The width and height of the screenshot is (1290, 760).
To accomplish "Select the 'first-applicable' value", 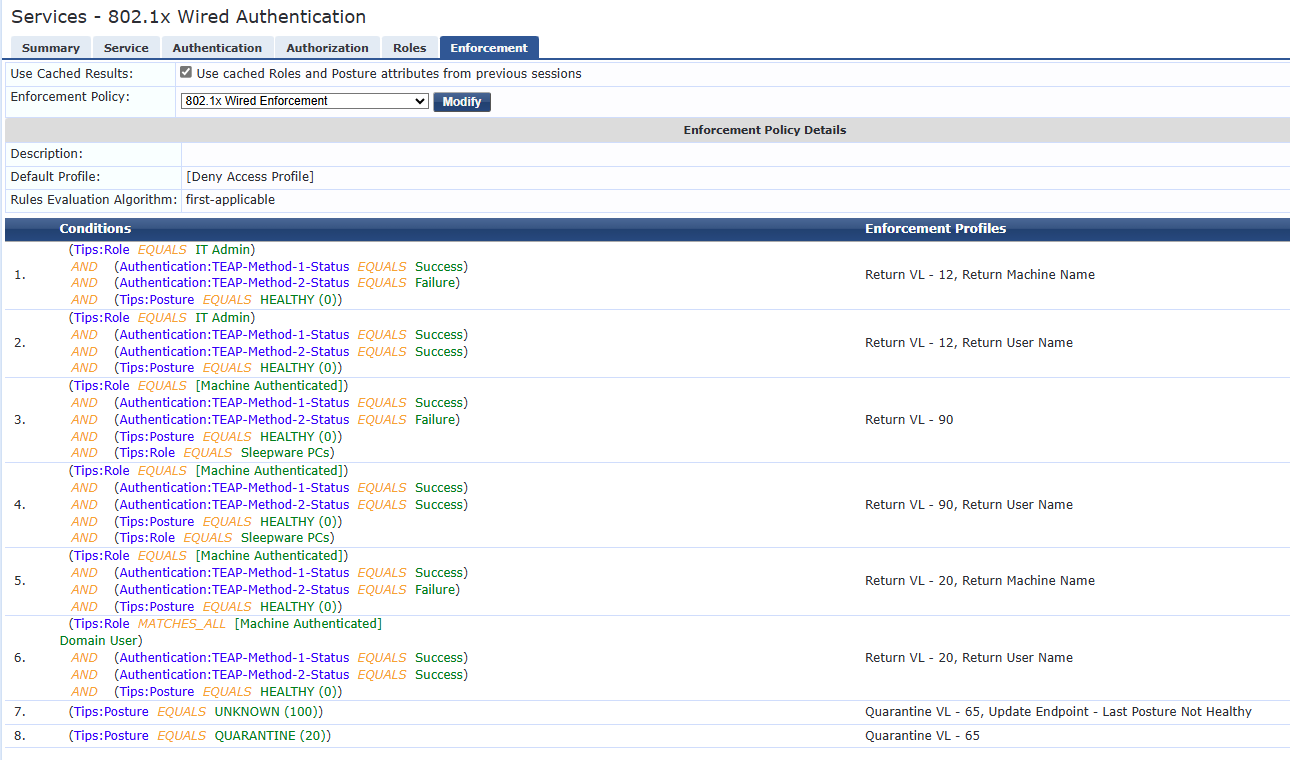I will [x=230, y=200].
